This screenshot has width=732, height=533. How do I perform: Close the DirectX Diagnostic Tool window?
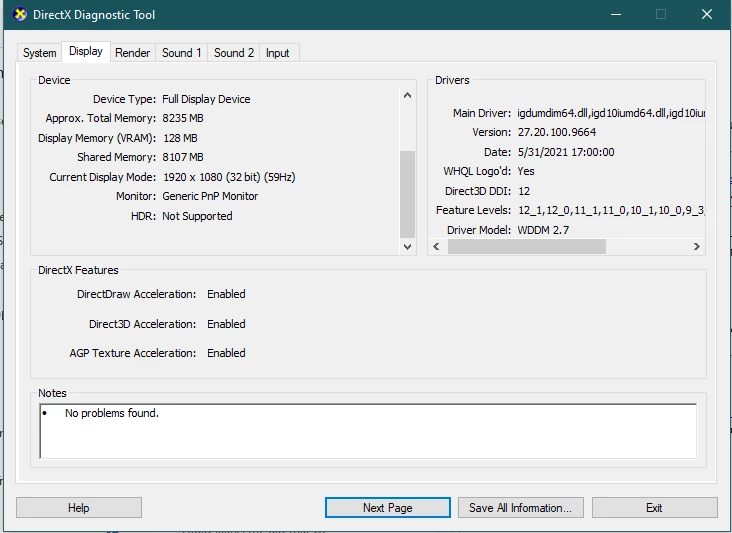[x=707, y=14]
